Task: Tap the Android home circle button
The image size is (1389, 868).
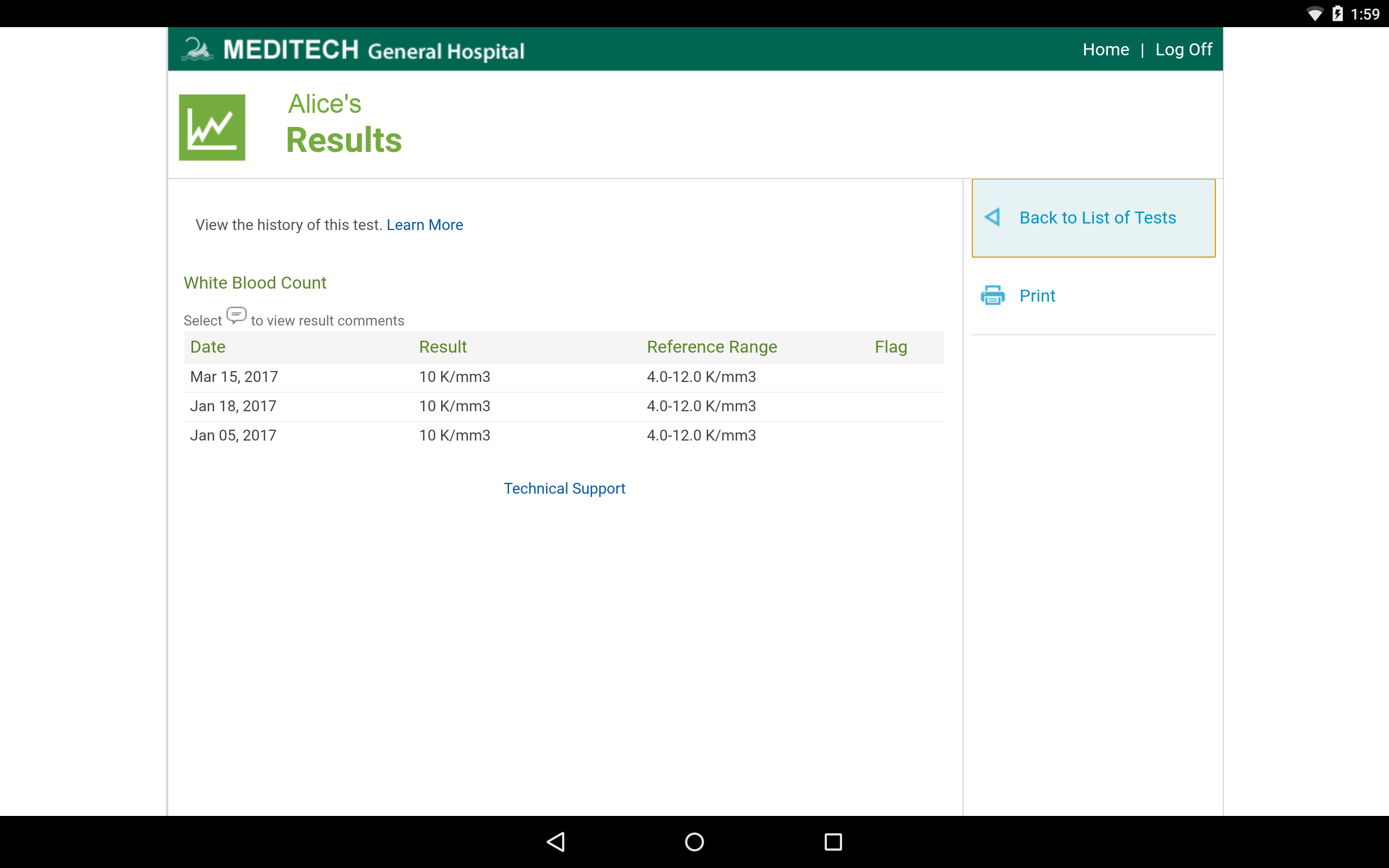Action: (694, 841)
